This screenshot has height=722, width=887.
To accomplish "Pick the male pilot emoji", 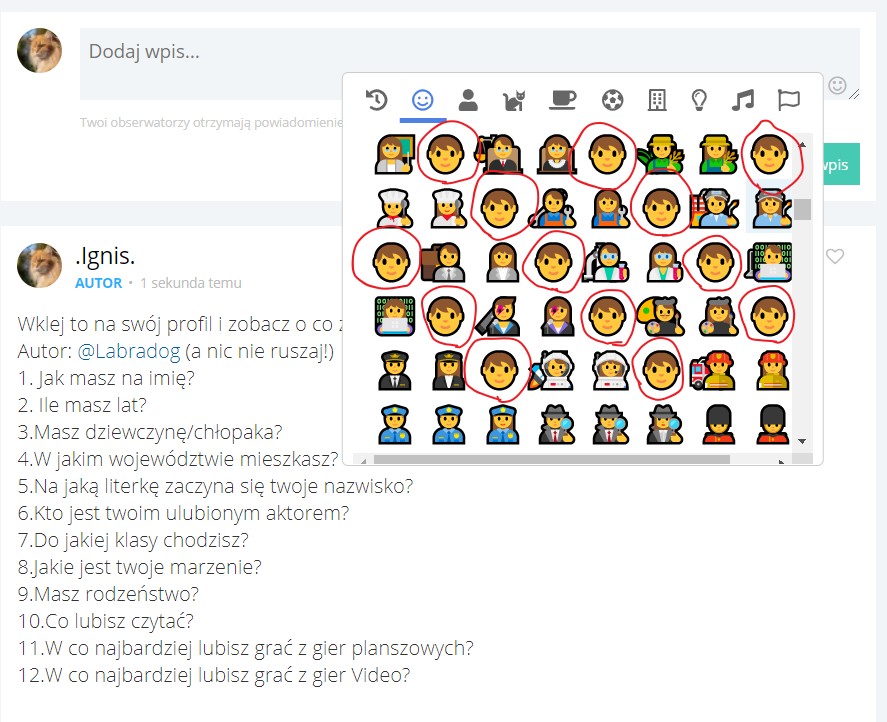I will (394, 370).
